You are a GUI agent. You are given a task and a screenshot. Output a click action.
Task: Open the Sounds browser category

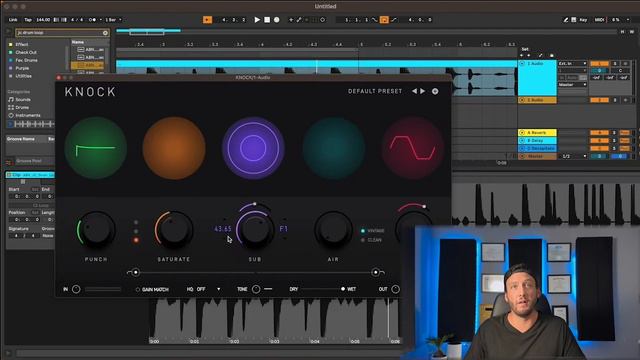pyautogui.click(x=23, y=100)
